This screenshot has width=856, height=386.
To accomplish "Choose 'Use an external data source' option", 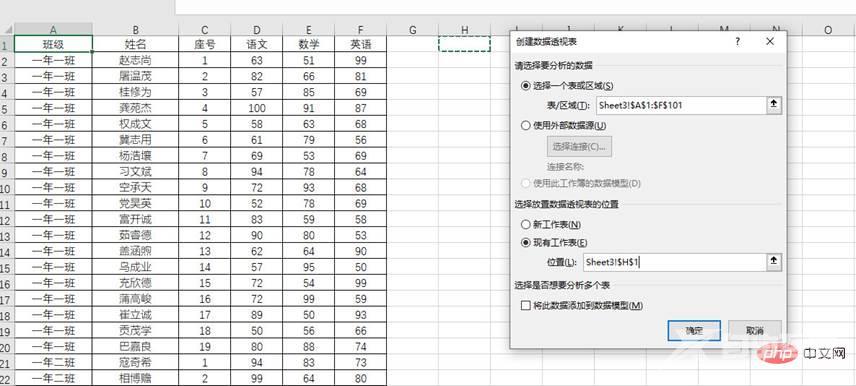I will (564, 126).
